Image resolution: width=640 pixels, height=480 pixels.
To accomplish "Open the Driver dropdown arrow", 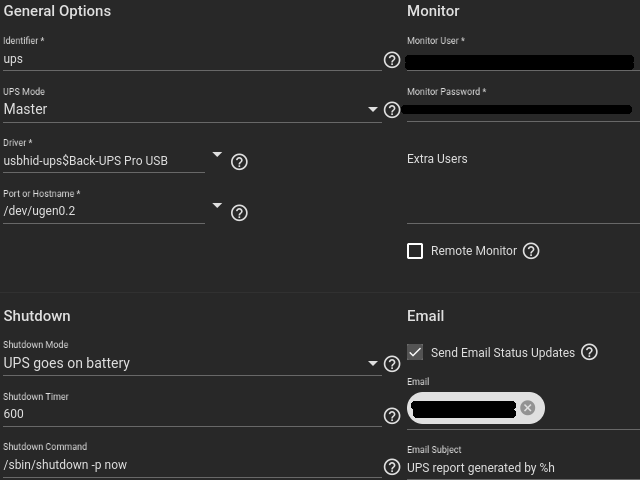I will click(217, 154).
